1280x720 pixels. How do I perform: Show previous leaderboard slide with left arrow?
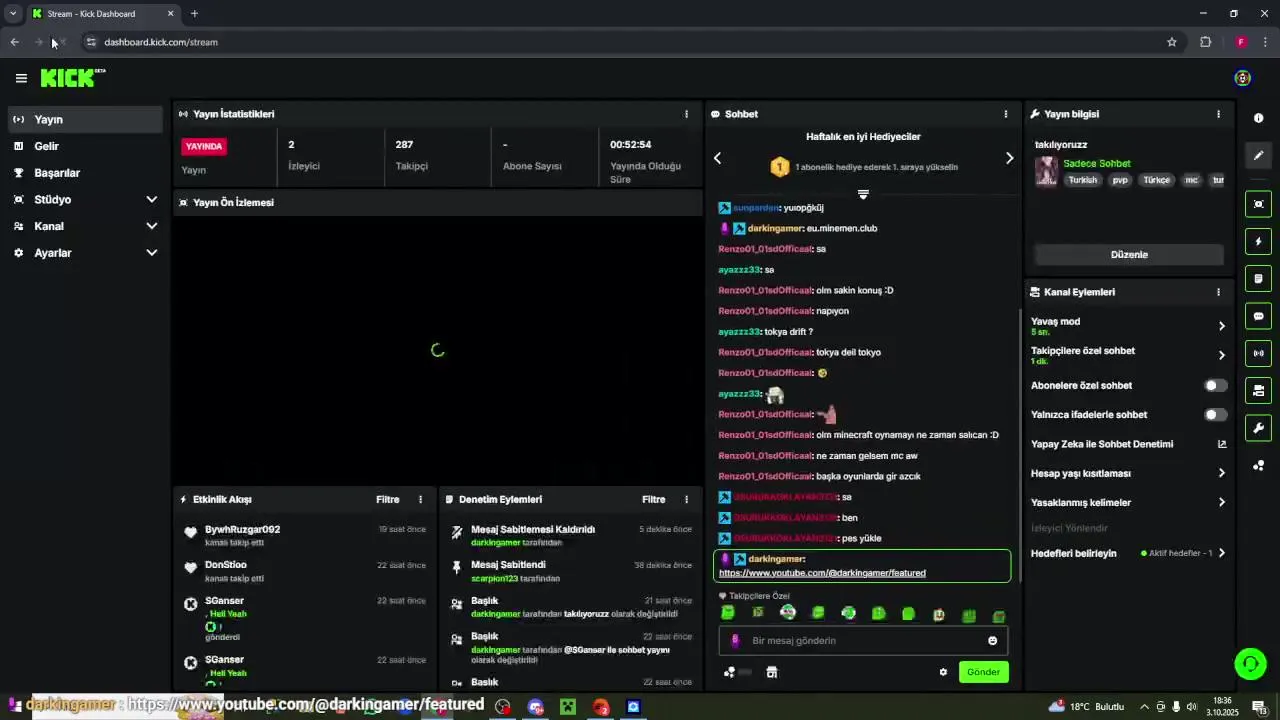[x=717, y=158]
